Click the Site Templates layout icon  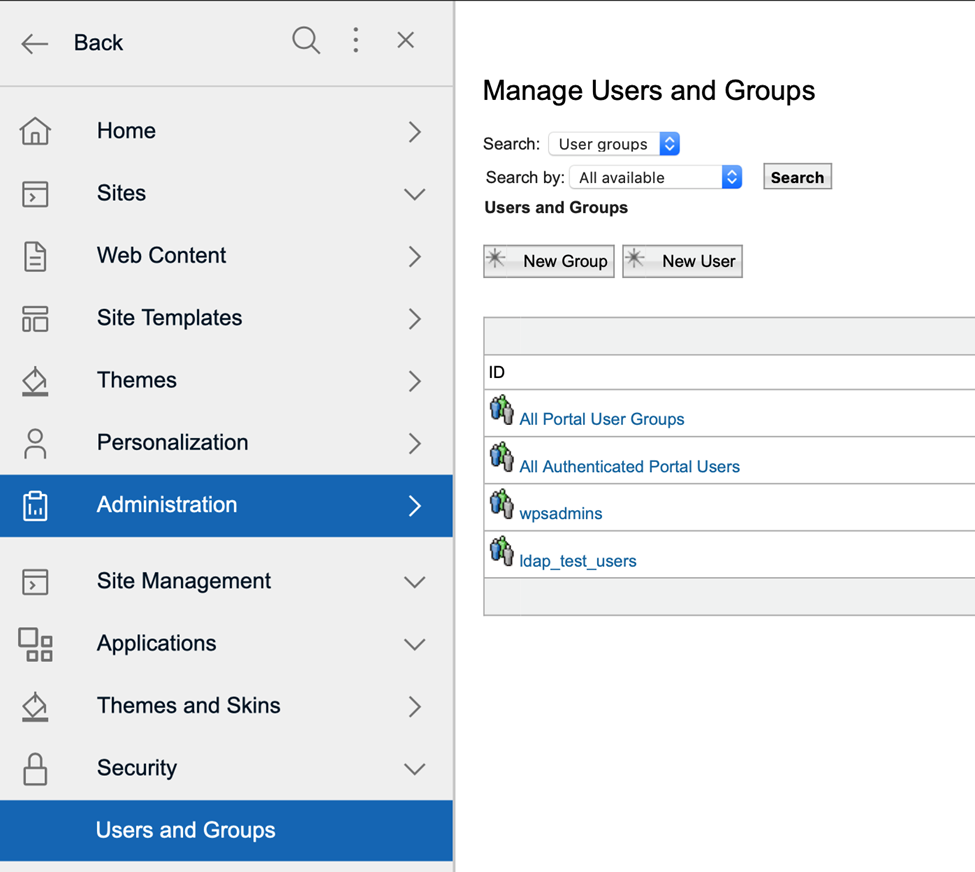(35, 318)
